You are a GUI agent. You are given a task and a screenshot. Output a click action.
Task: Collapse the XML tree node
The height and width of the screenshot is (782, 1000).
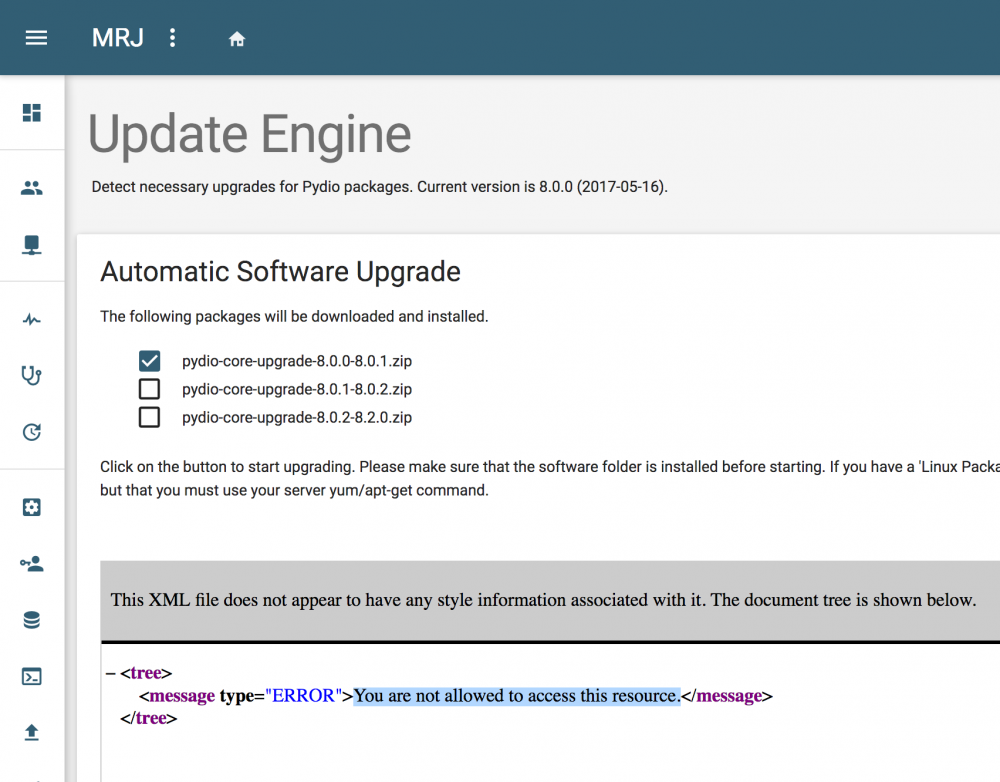(110, 673)
